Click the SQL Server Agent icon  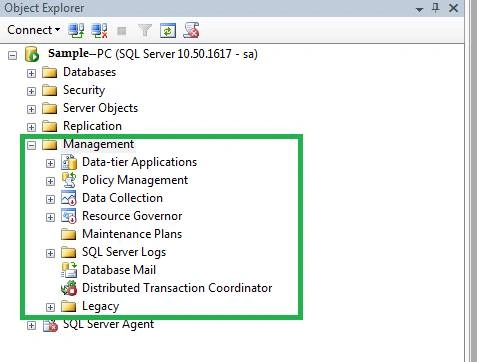point(50,325)
